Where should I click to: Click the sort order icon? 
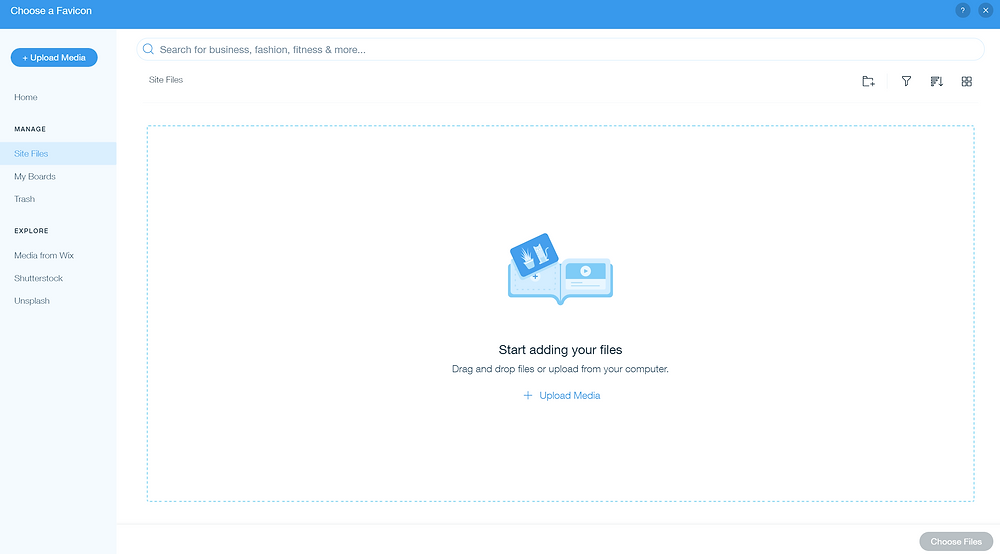click(x=936, y=81)
